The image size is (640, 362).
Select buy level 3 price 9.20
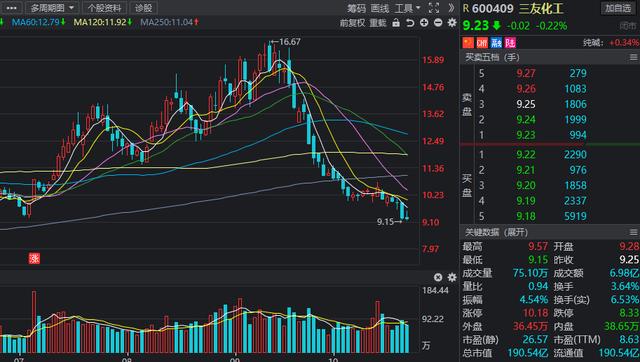(526, 186)
